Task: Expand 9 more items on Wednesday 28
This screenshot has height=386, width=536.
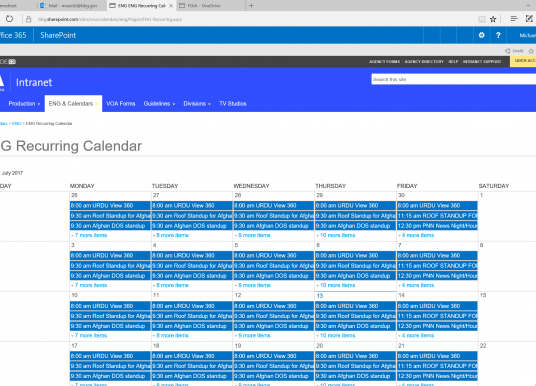Action: click(x=254, y=235)
